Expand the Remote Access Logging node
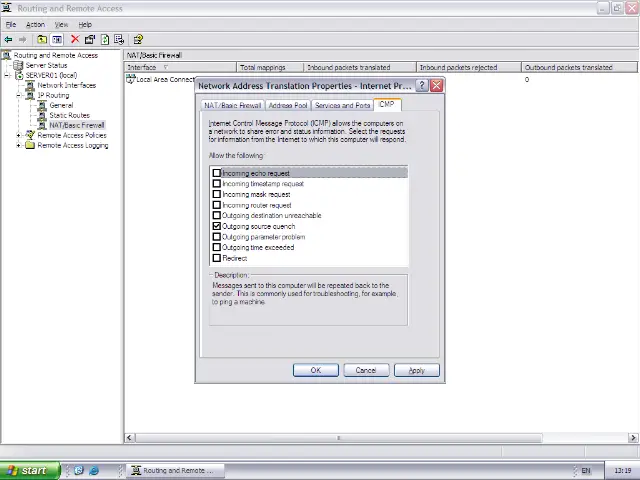The width and height of the screenshot is (640, 480). (19, 145)
